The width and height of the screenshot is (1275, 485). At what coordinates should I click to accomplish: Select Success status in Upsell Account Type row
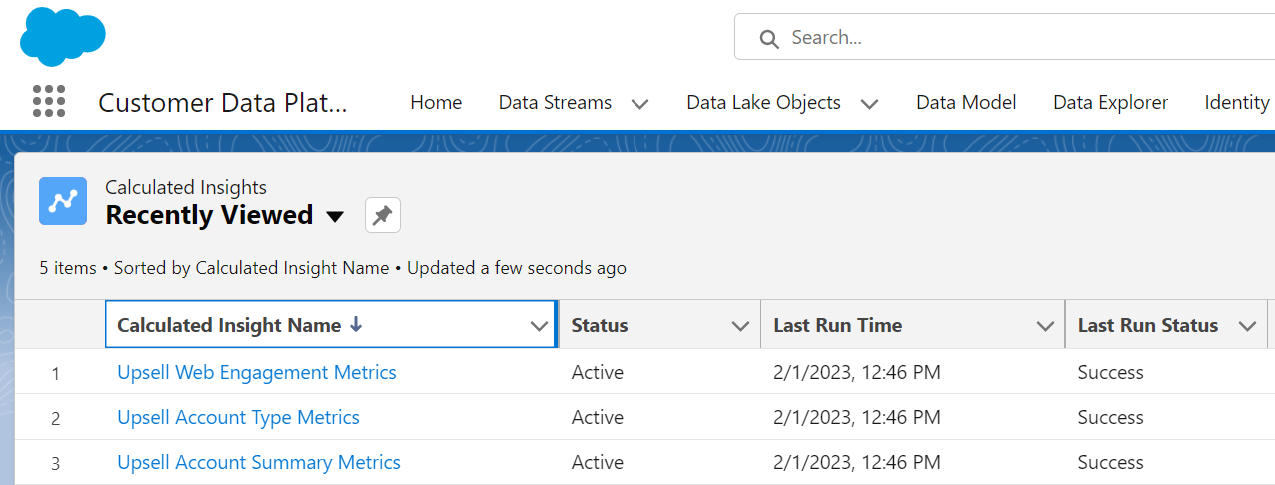coord(1111,417)
